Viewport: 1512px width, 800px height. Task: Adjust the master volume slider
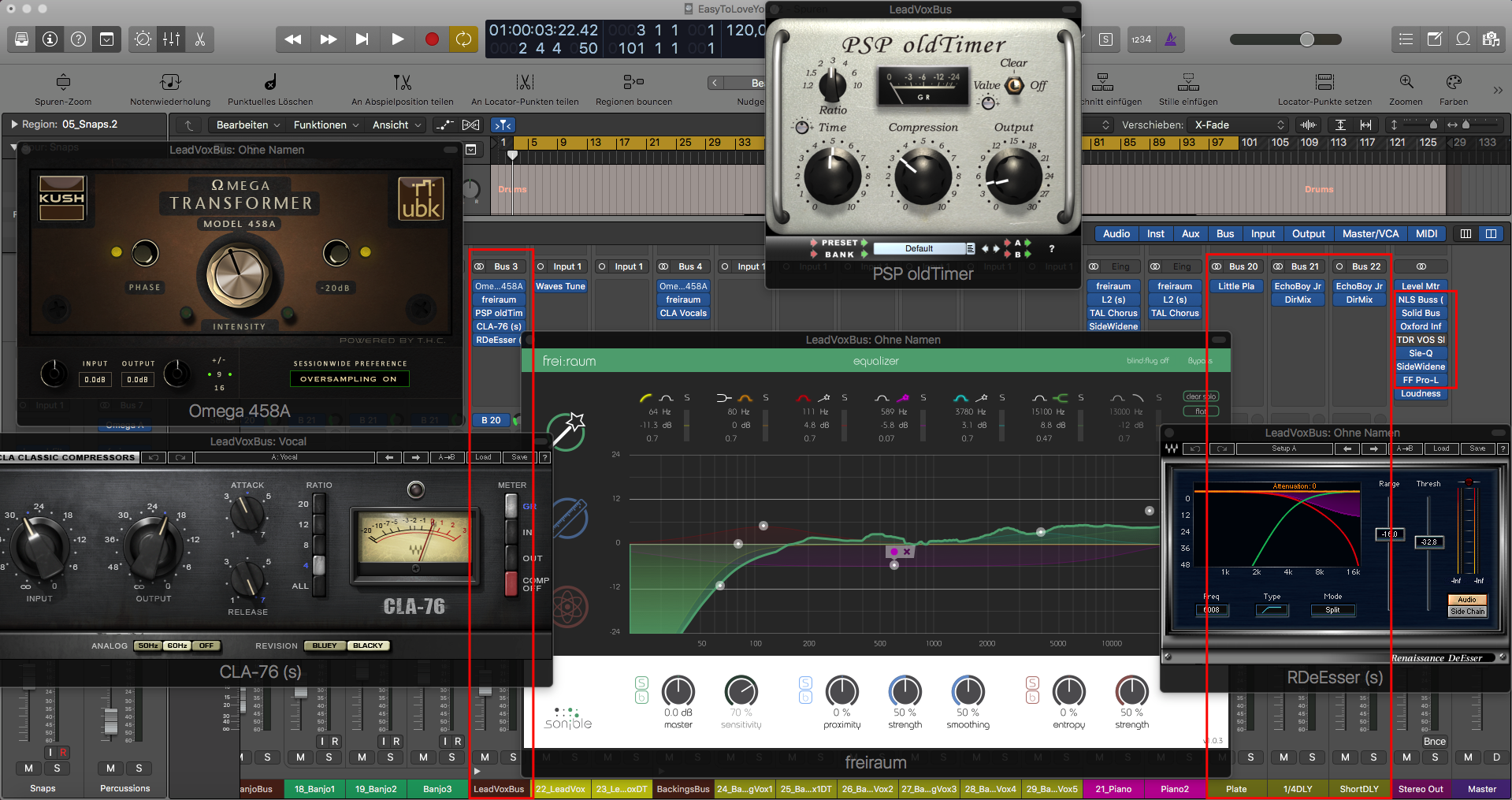[x=1307, y=39]
